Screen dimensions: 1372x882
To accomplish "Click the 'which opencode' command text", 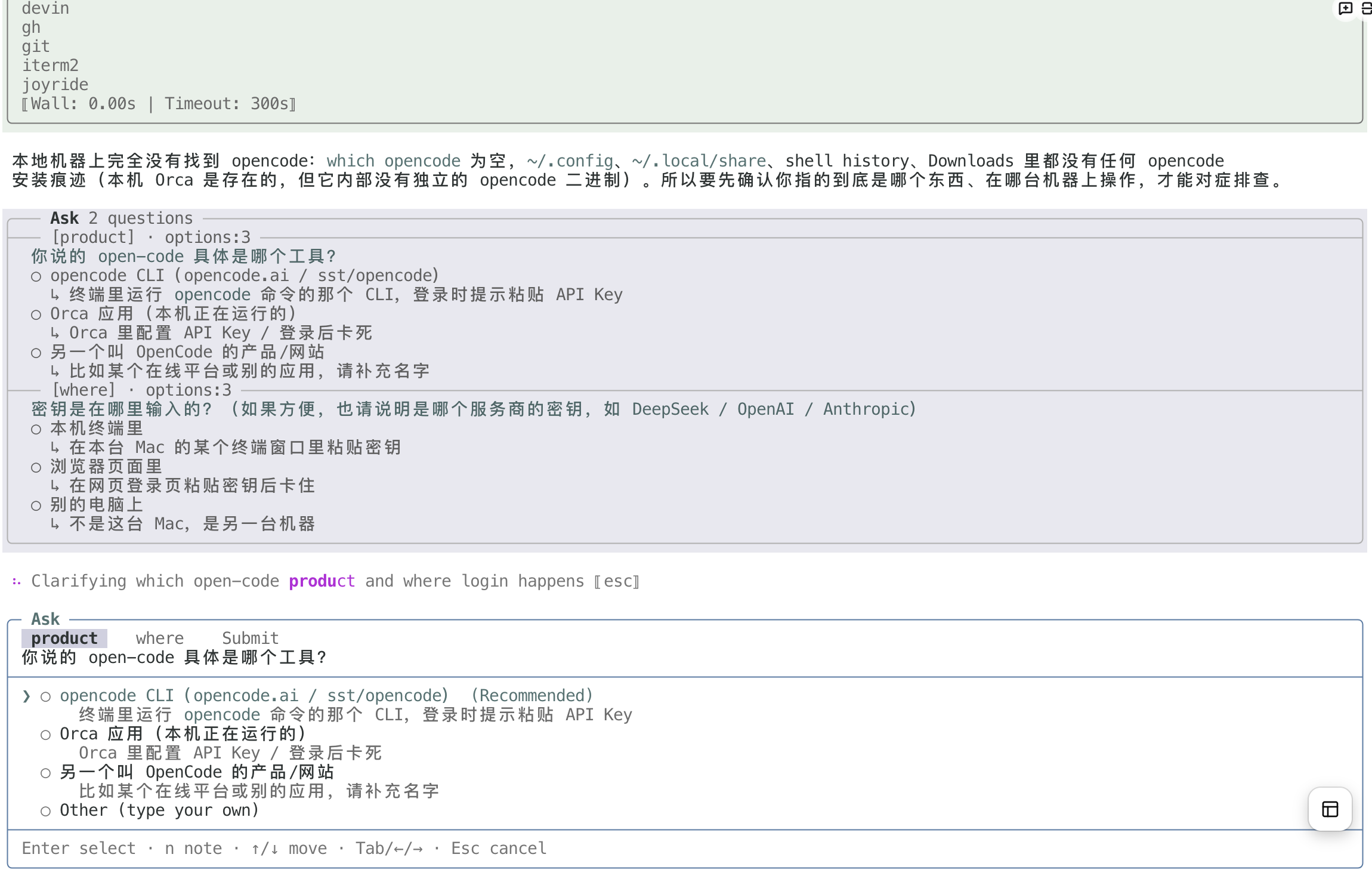I will [394, 161].
